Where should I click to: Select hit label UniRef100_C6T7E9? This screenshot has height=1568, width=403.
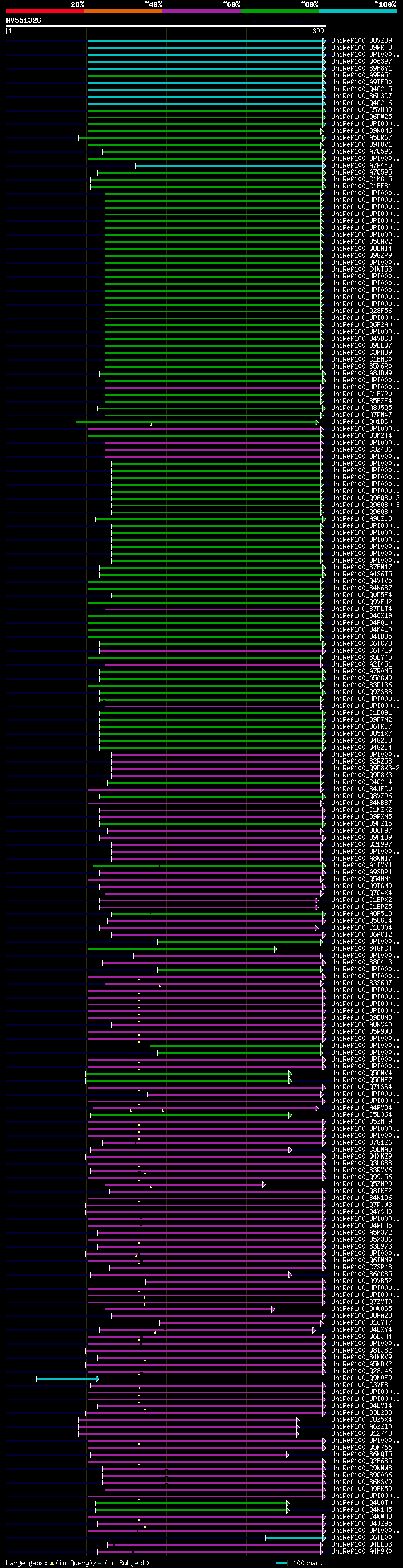click(361, 651)
